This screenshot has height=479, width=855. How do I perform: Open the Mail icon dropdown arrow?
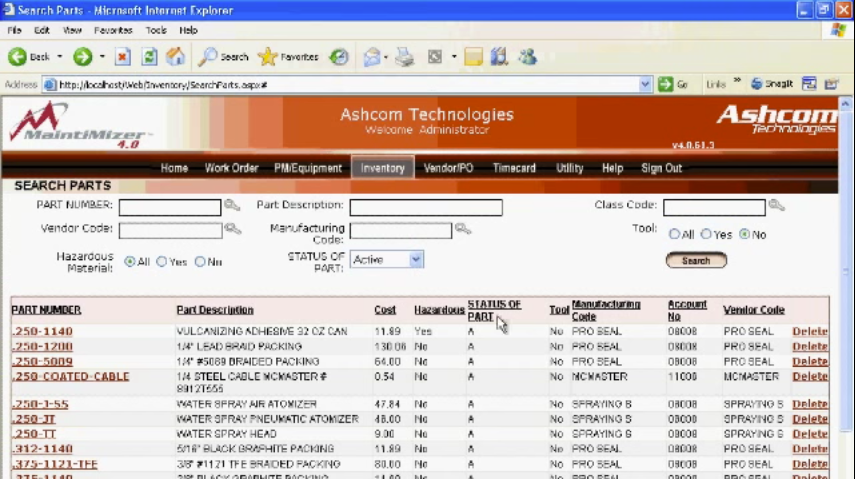(386, 57)
